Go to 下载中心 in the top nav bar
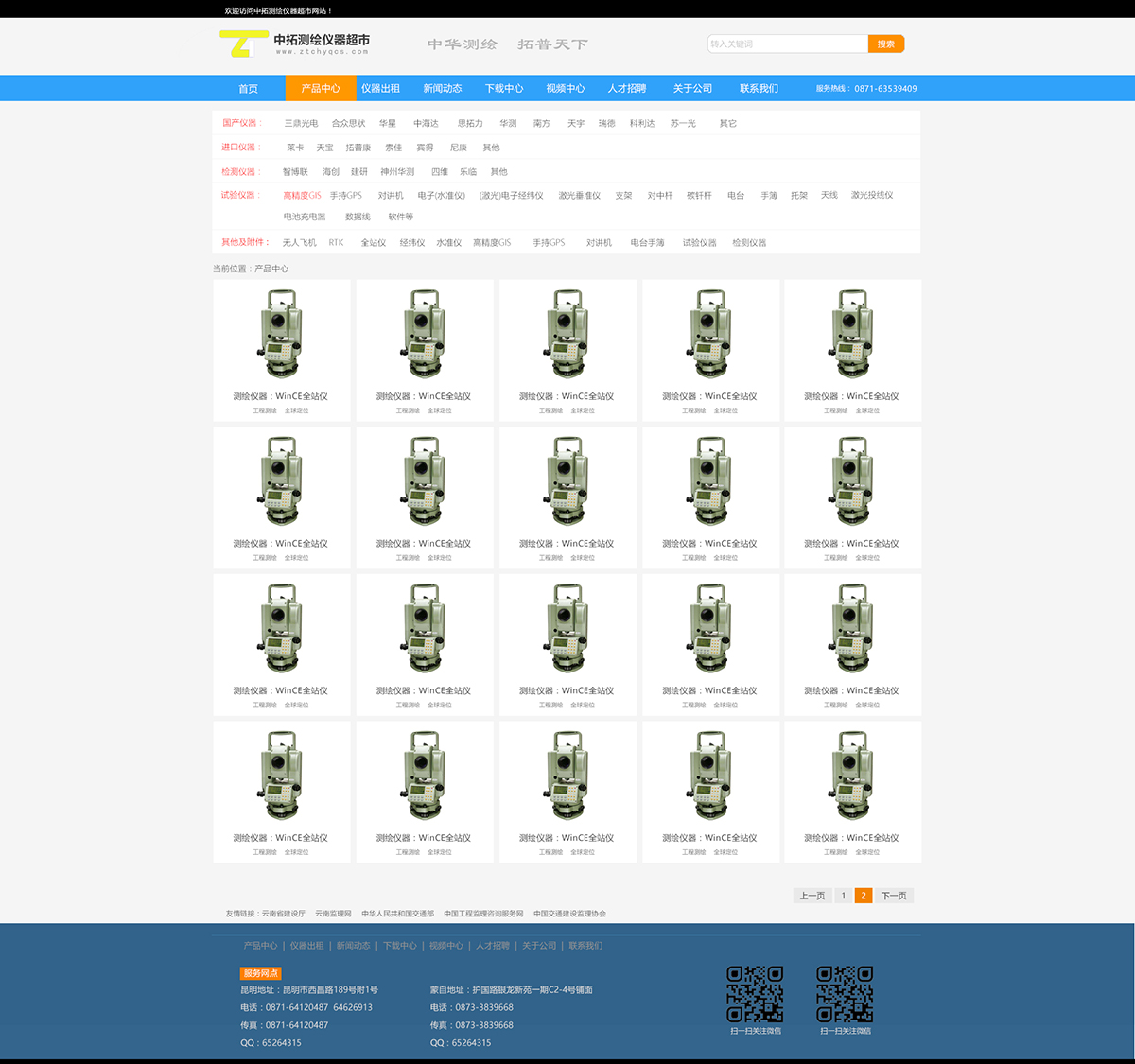Screen dimensions: 1135x1064 pyautogui.click(x=504, y=89)
